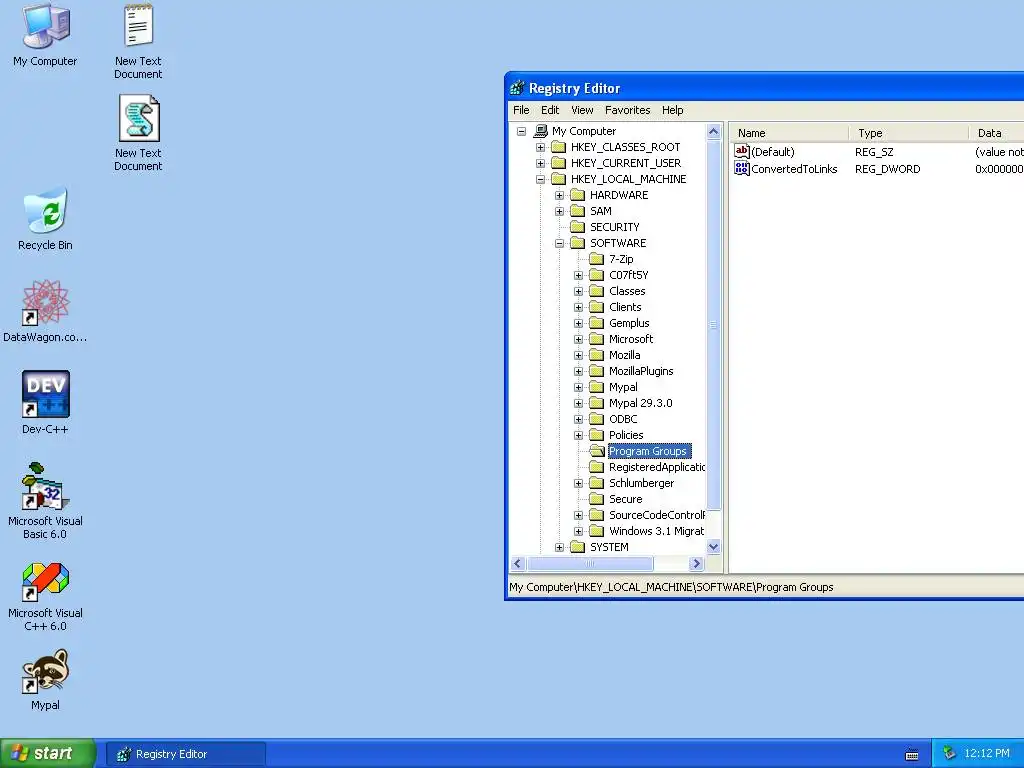The height and width of the screenshot is (768, 1024).
Task: Expand the ODBC key
Action: 579,419
